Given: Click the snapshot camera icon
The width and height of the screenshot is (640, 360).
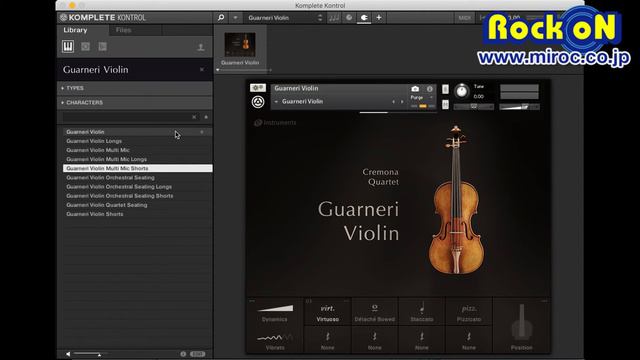Looking at the screenshot, I should click(x=415, y=89).
